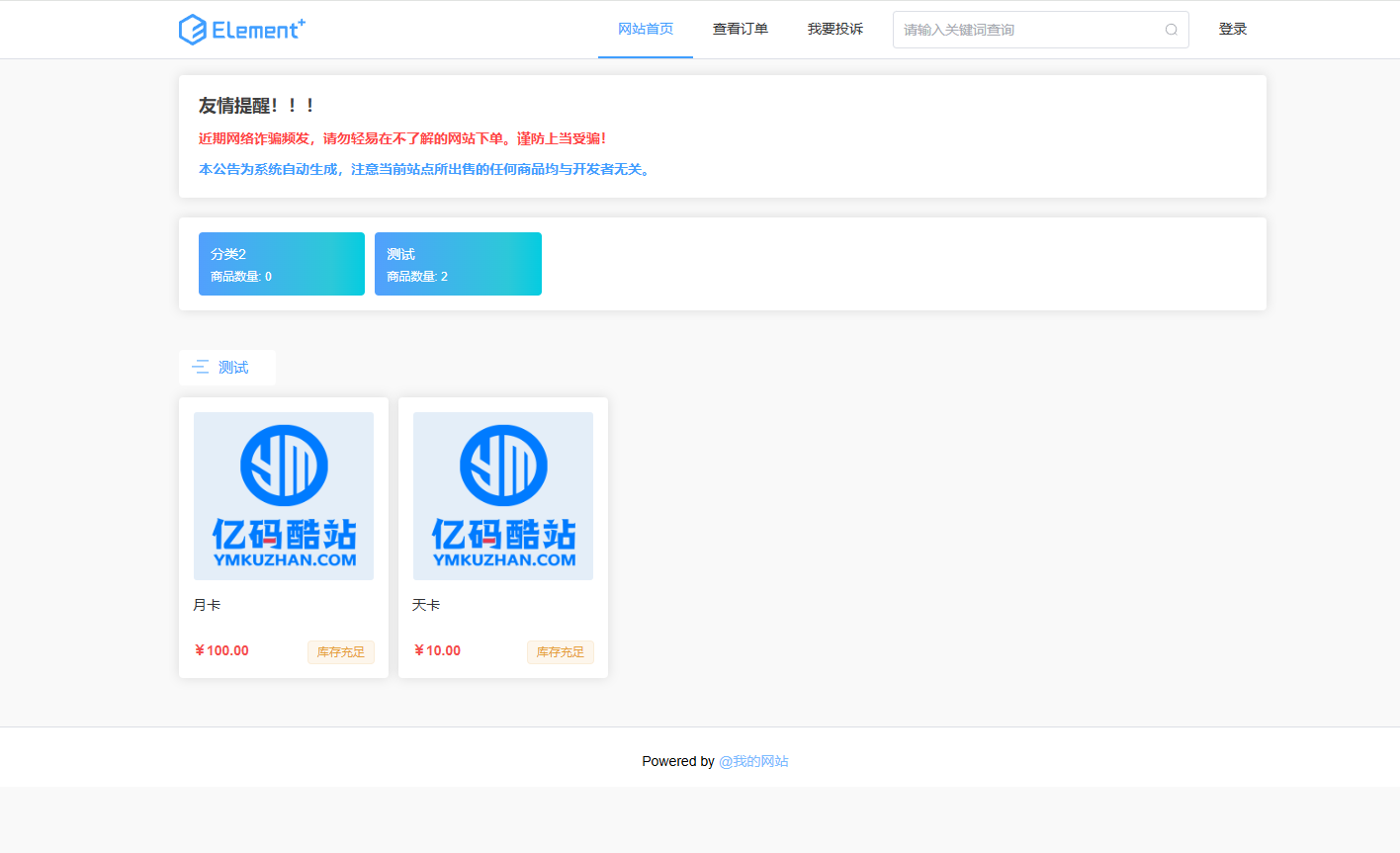Image resolution: width=1400 pixels, height=853 pixels.
Task: Click the ¥100.00 price of 月卡
Action: click(x=221, y=650)
